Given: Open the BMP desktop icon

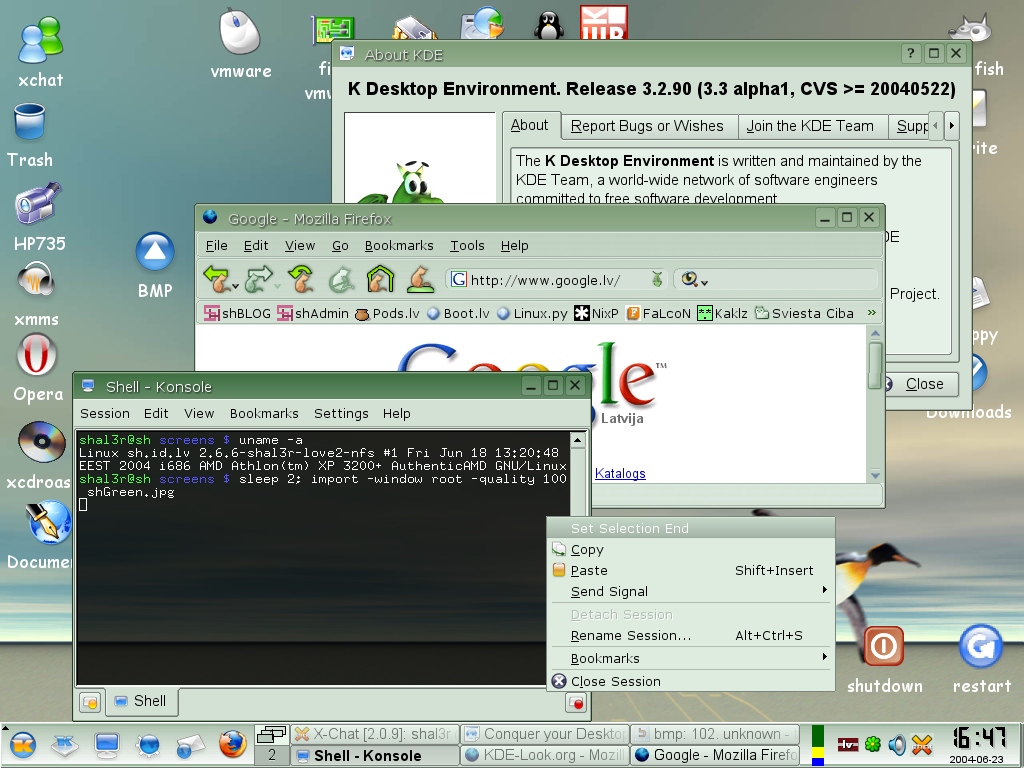Looking at the screenshot, I should pos(155,252).
